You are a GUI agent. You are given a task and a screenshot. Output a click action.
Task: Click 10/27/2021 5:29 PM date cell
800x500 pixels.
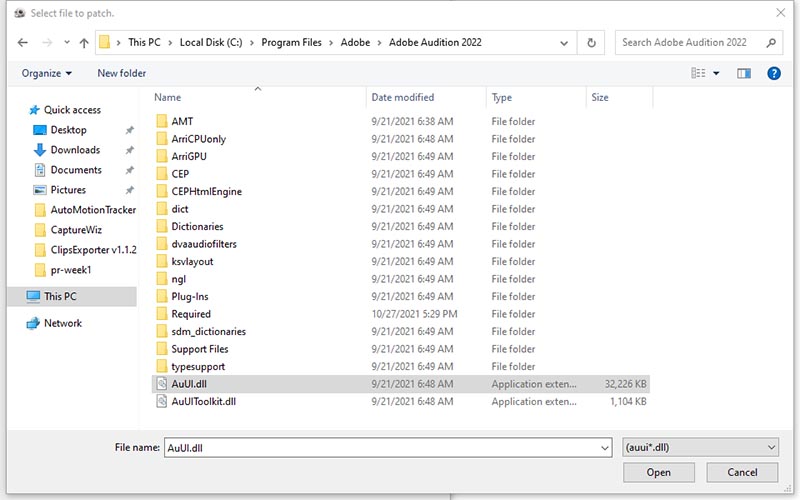click(x=414, y=314)
